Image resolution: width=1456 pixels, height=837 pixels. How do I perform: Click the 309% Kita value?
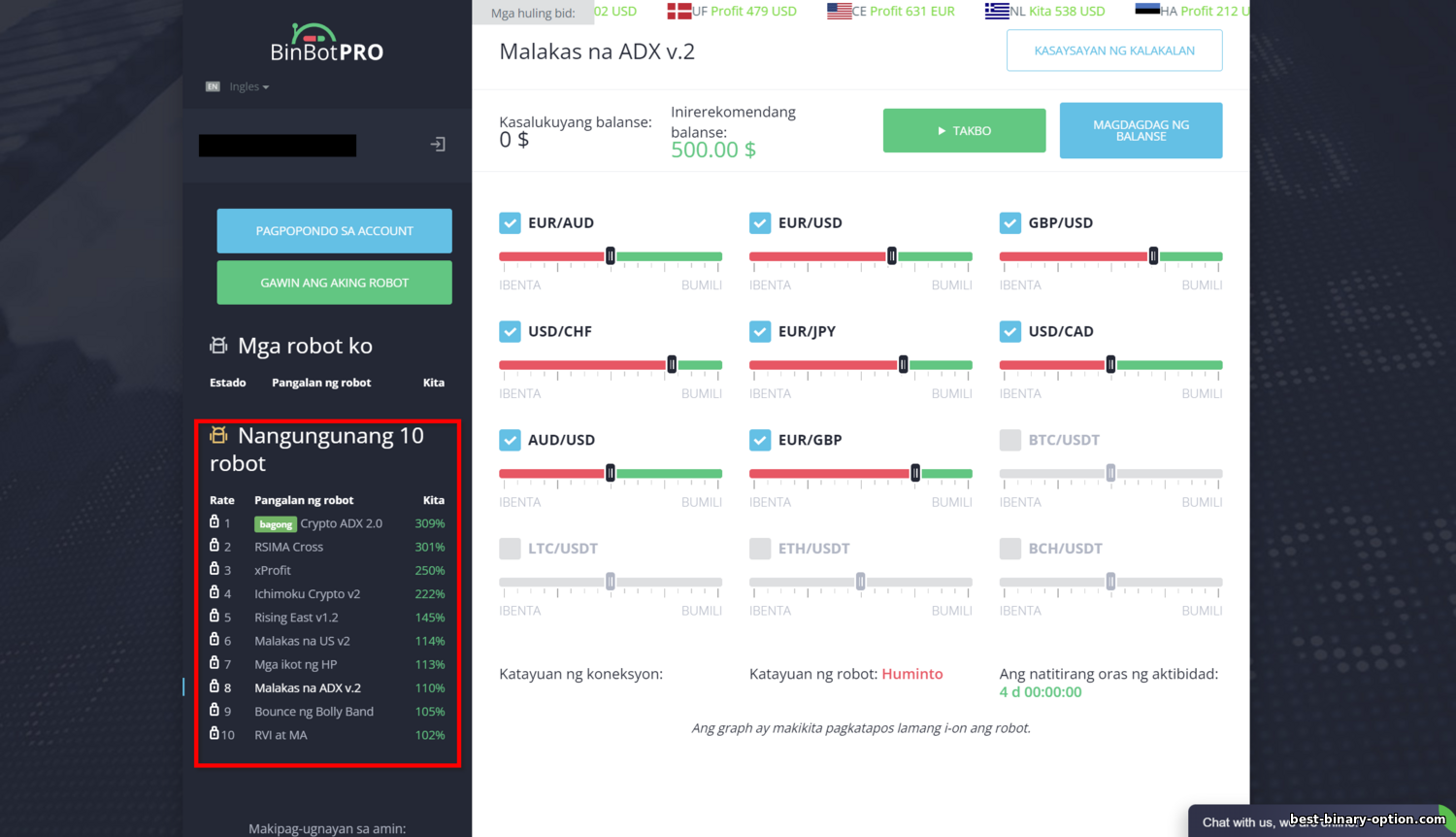430,523
